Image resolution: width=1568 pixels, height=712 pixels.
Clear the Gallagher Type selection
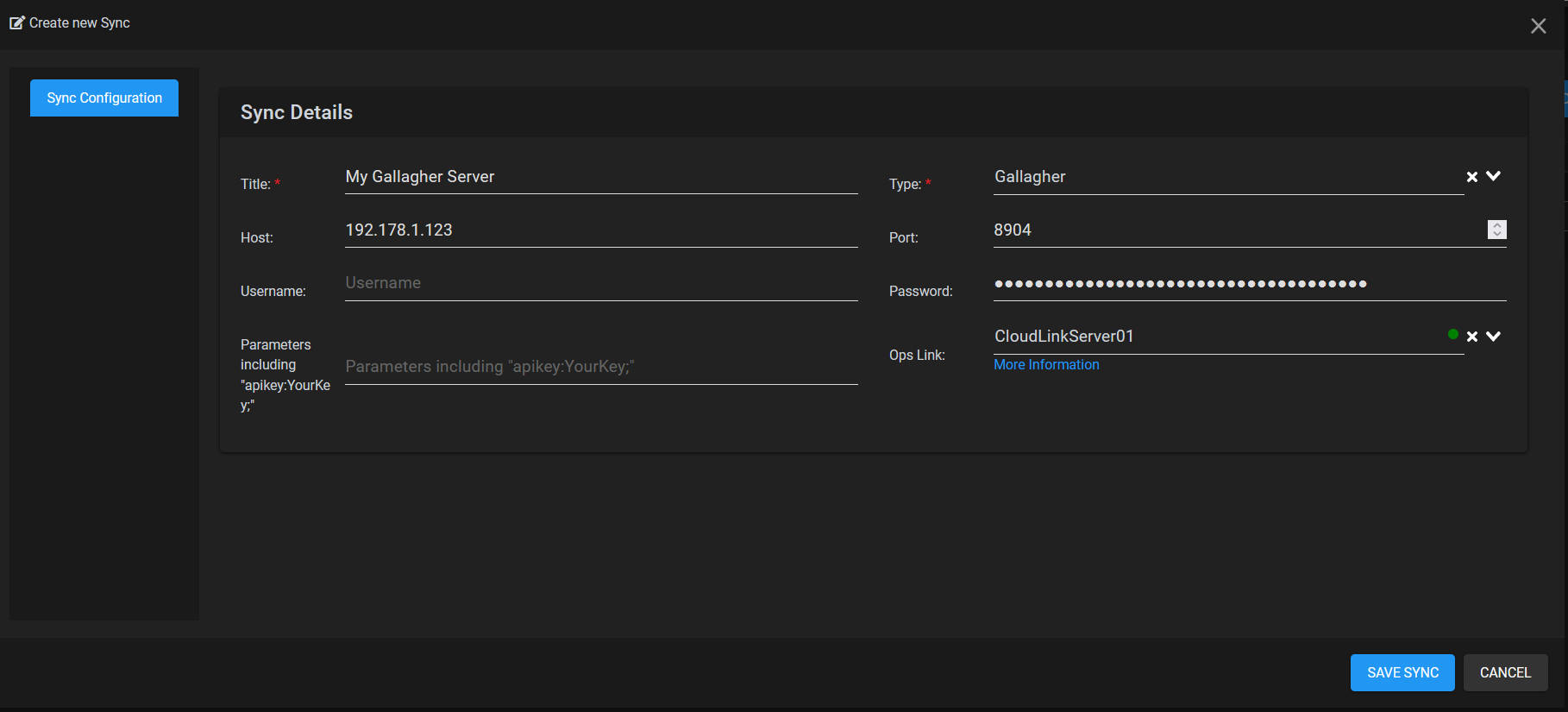pyautogui.click(x=1472, y=177)
